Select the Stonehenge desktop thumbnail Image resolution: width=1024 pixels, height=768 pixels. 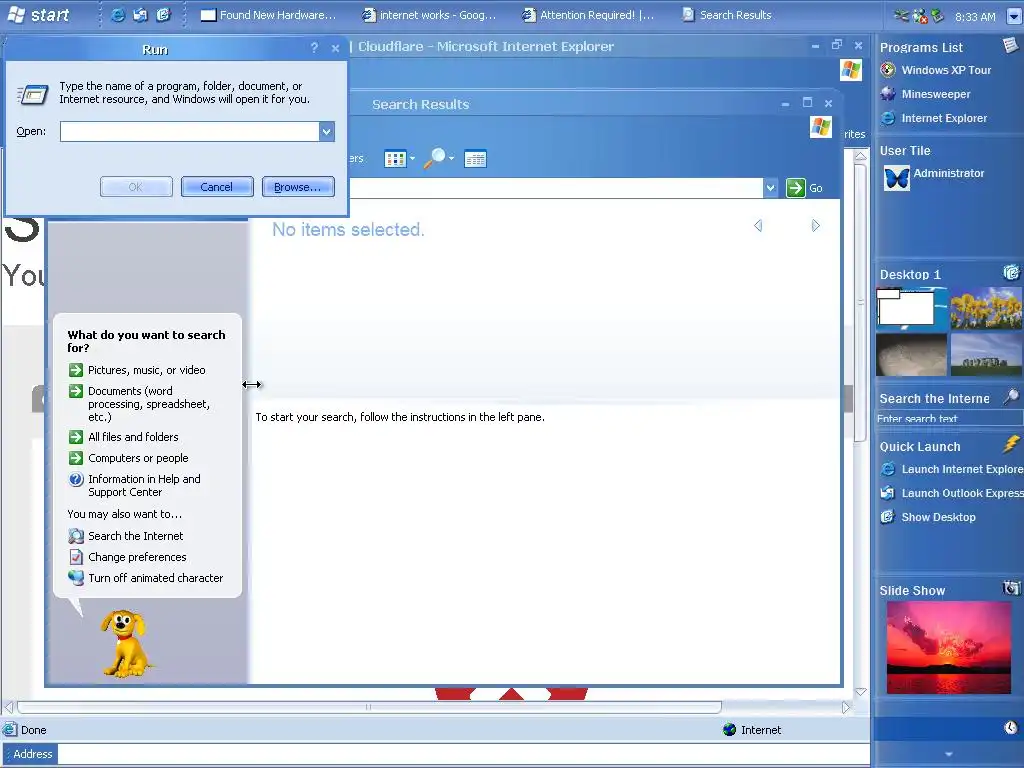point(986,355)
